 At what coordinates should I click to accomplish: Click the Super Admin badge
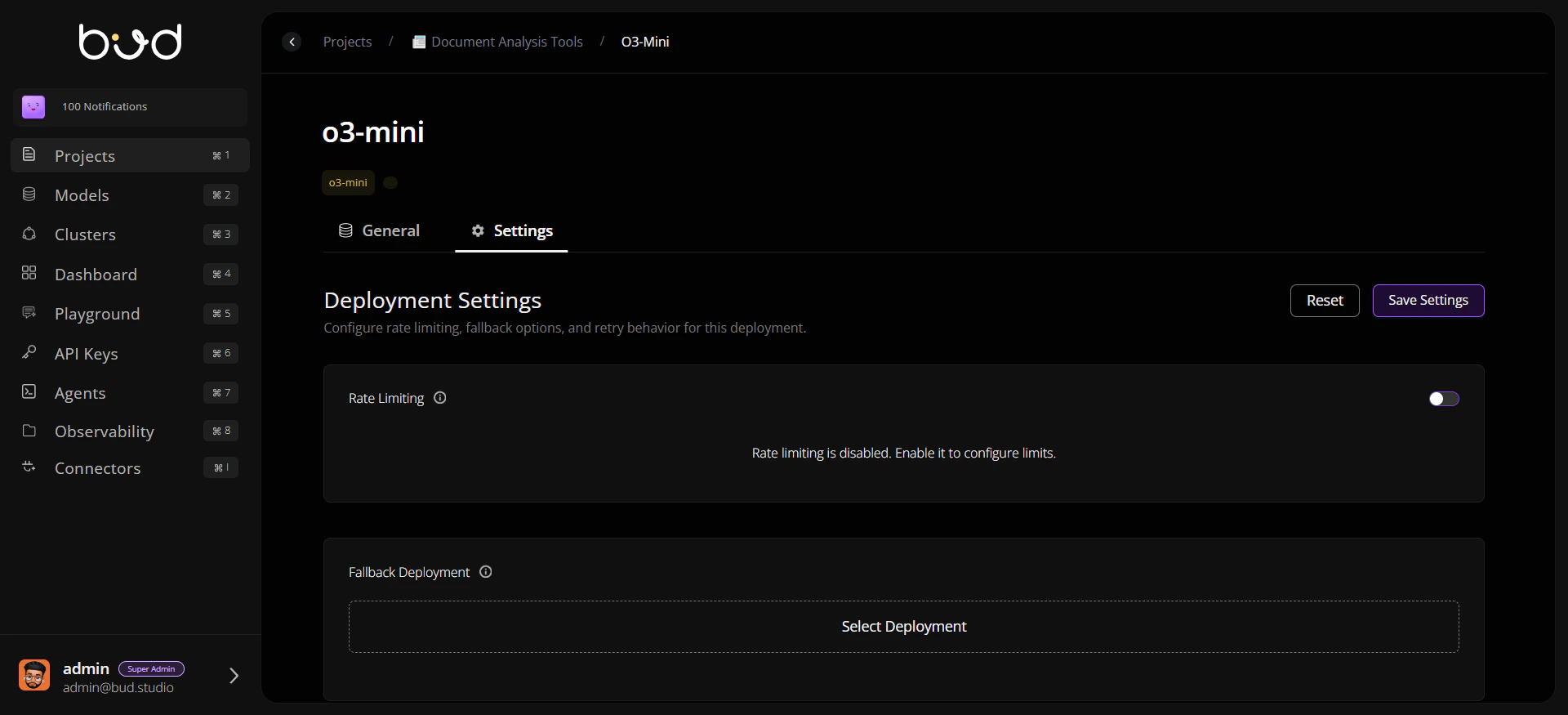151,668
